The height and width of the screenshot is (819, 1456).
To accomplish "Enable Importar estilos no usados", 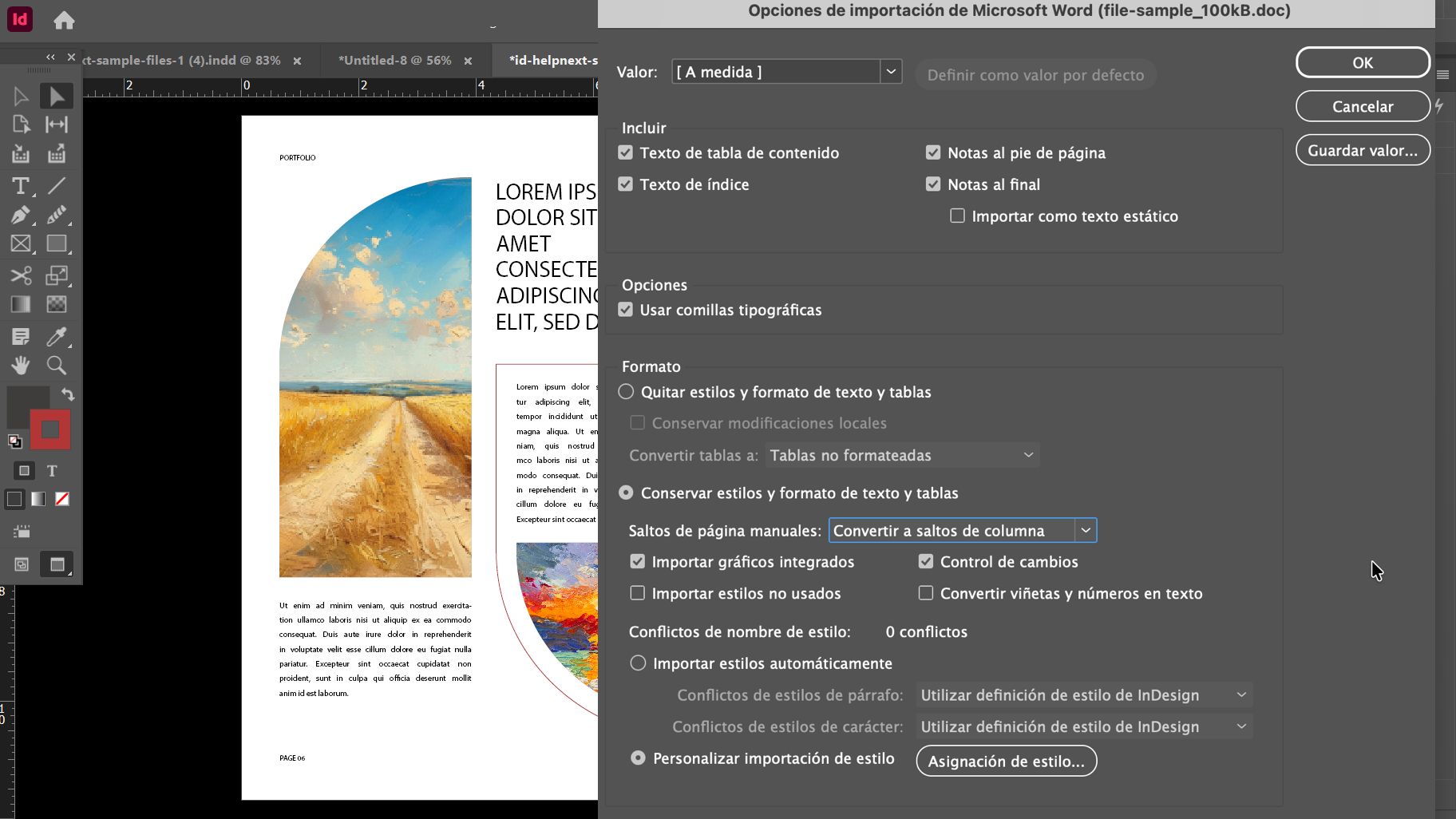I will coord(637,593).
